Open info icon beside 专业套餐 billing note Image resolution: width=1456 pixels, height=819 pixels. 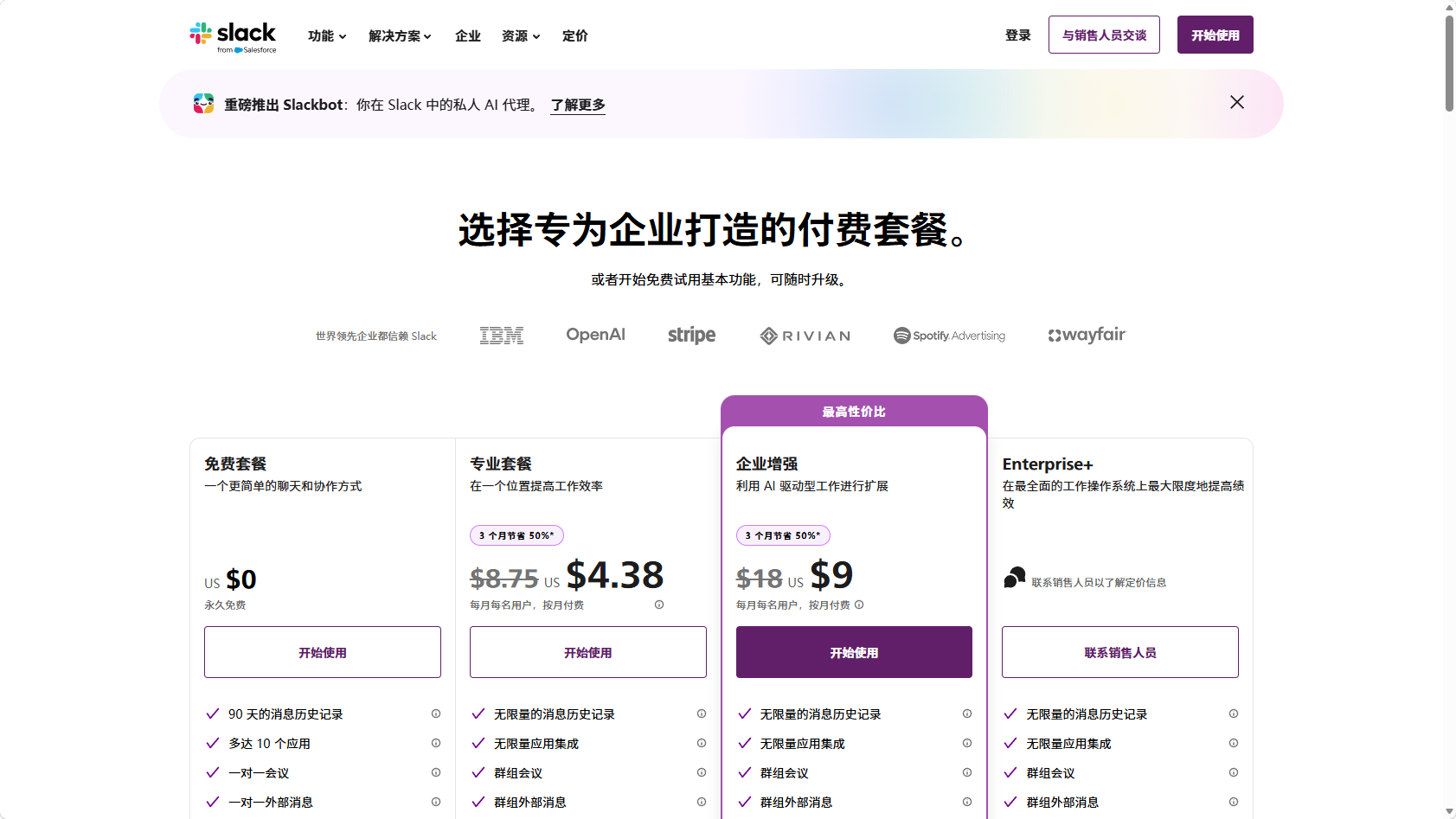pyautogui.click(x=659, y=605)
